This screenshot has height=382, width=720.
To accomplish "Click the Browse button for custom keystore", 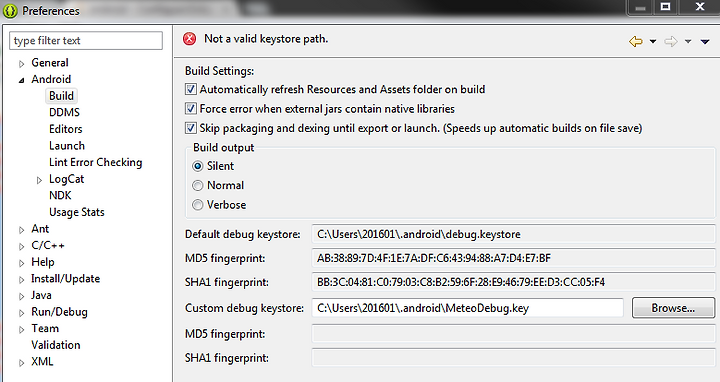I will [x=673, y=308].
